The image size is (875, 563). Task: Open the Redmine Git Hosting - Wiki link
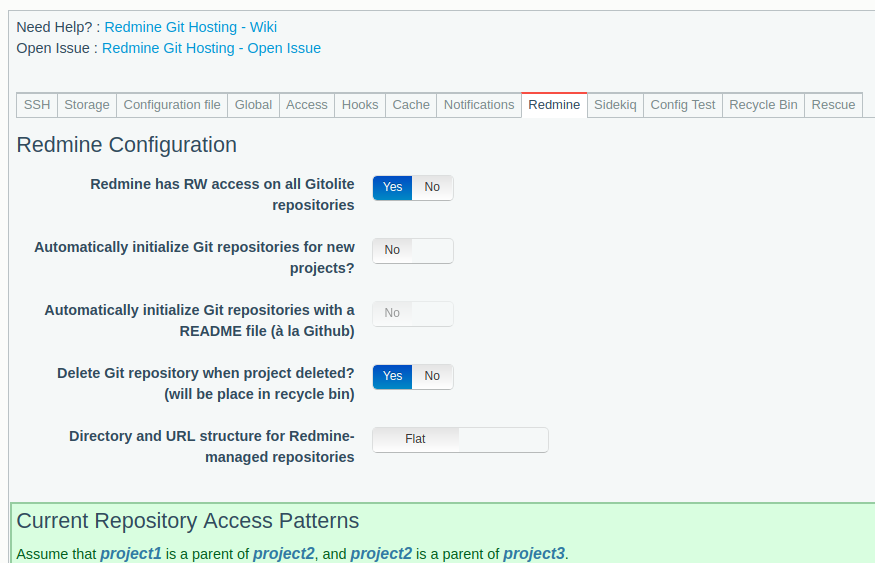point(190,27)
